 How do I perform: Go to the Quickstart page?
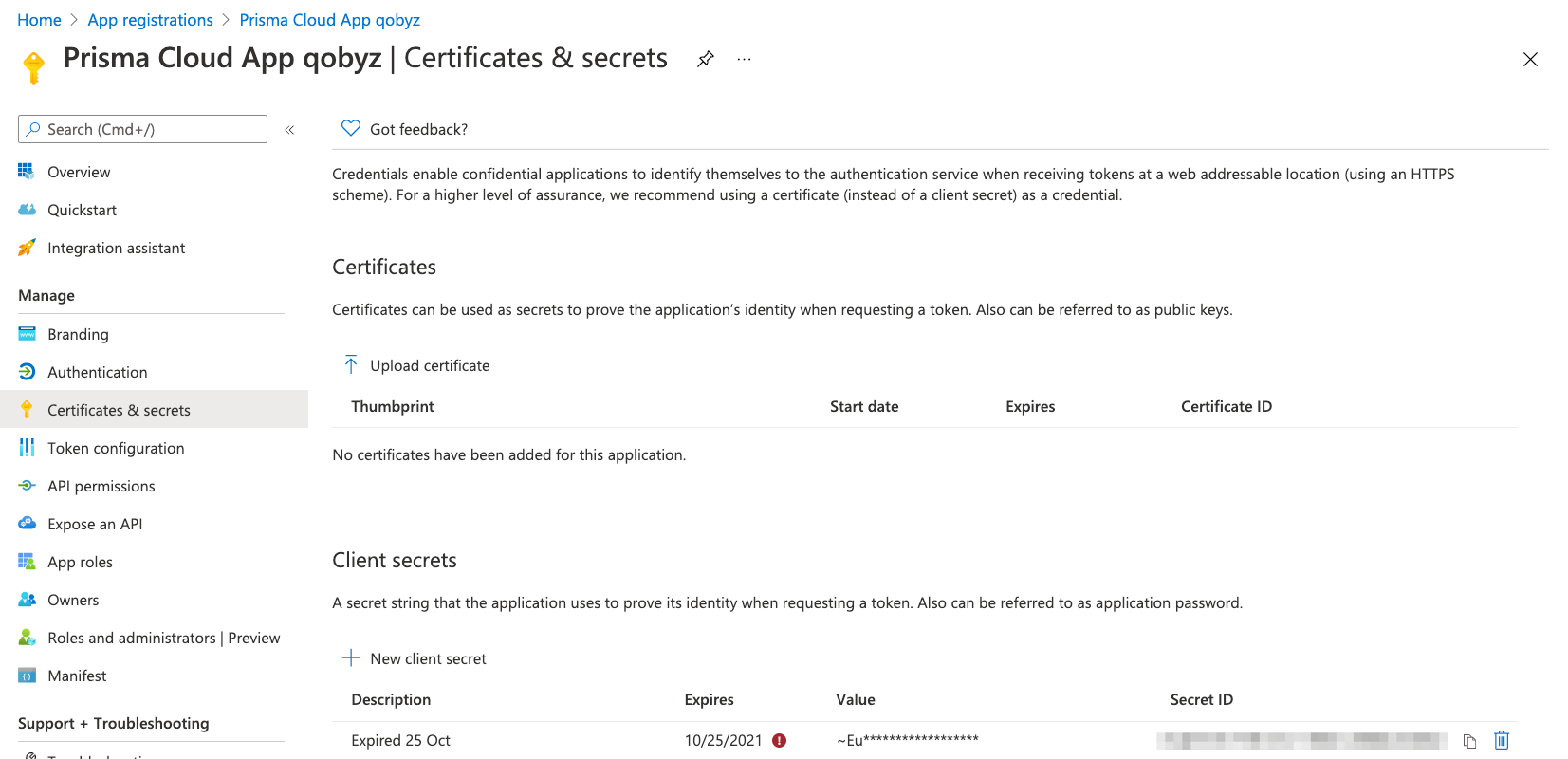click(x=82, y=210)
